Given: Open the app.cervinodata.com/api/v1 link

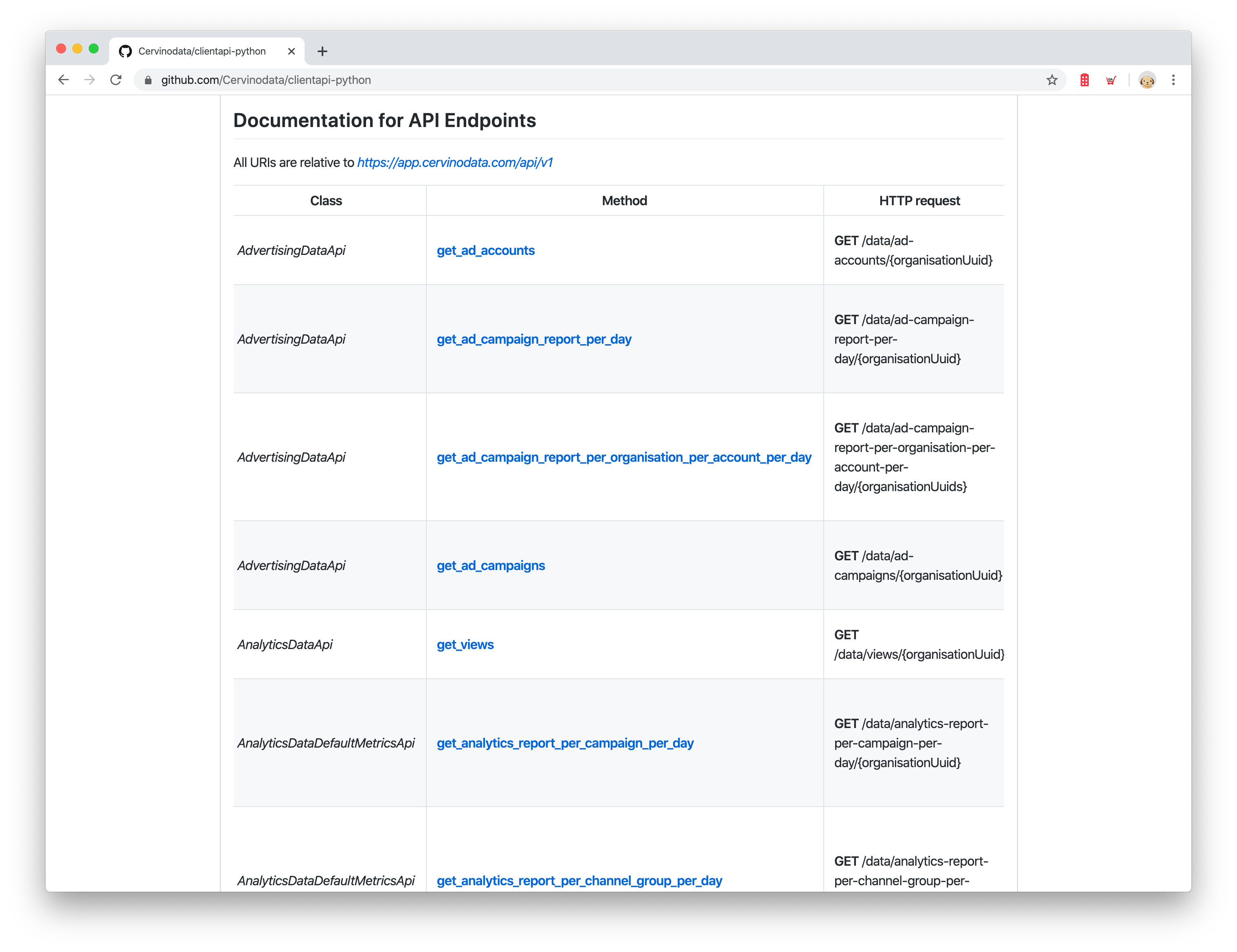Looking at the screenshot, I should [455, 162].
